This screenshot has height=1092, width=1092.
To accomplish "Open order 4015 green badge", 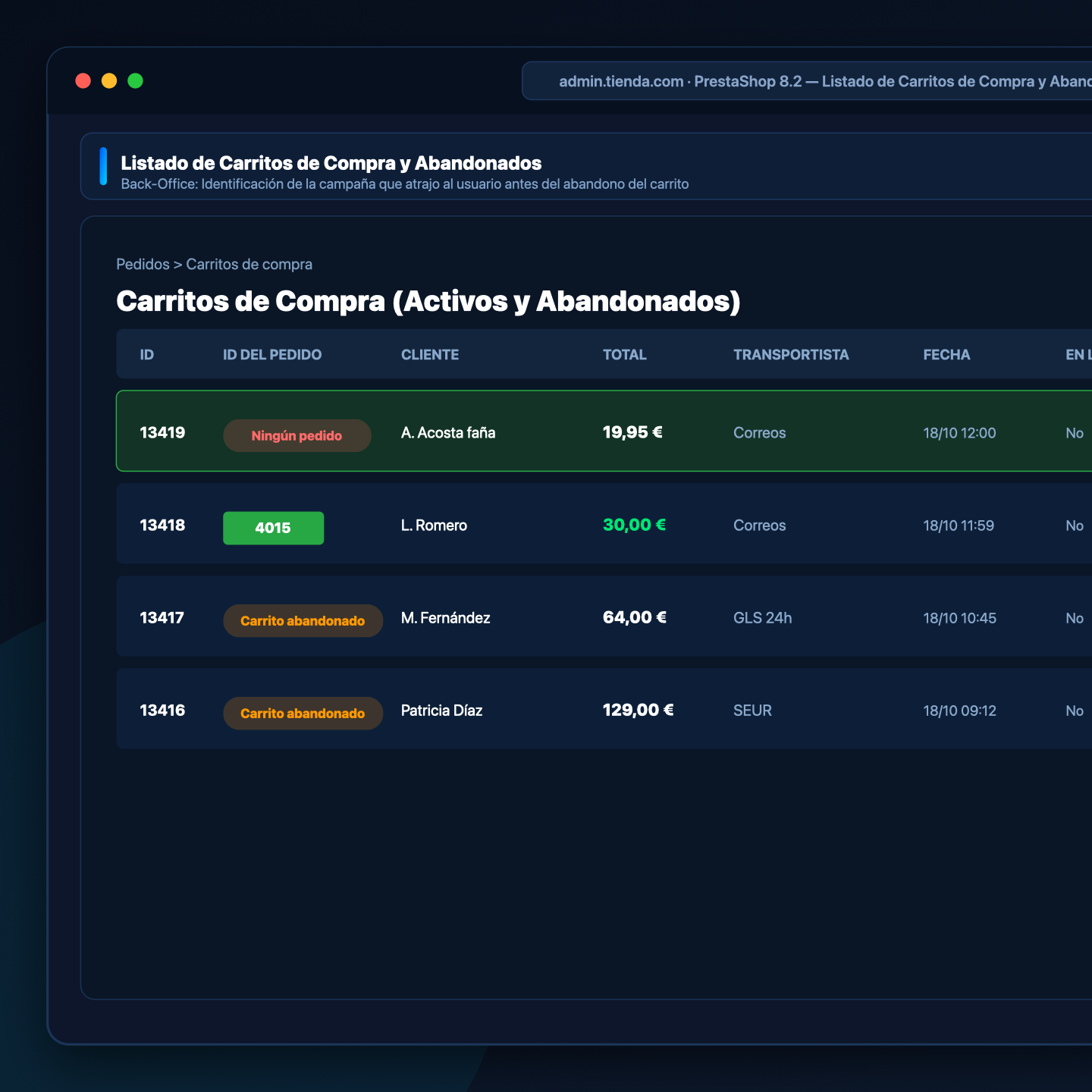I will coord(273,529).
